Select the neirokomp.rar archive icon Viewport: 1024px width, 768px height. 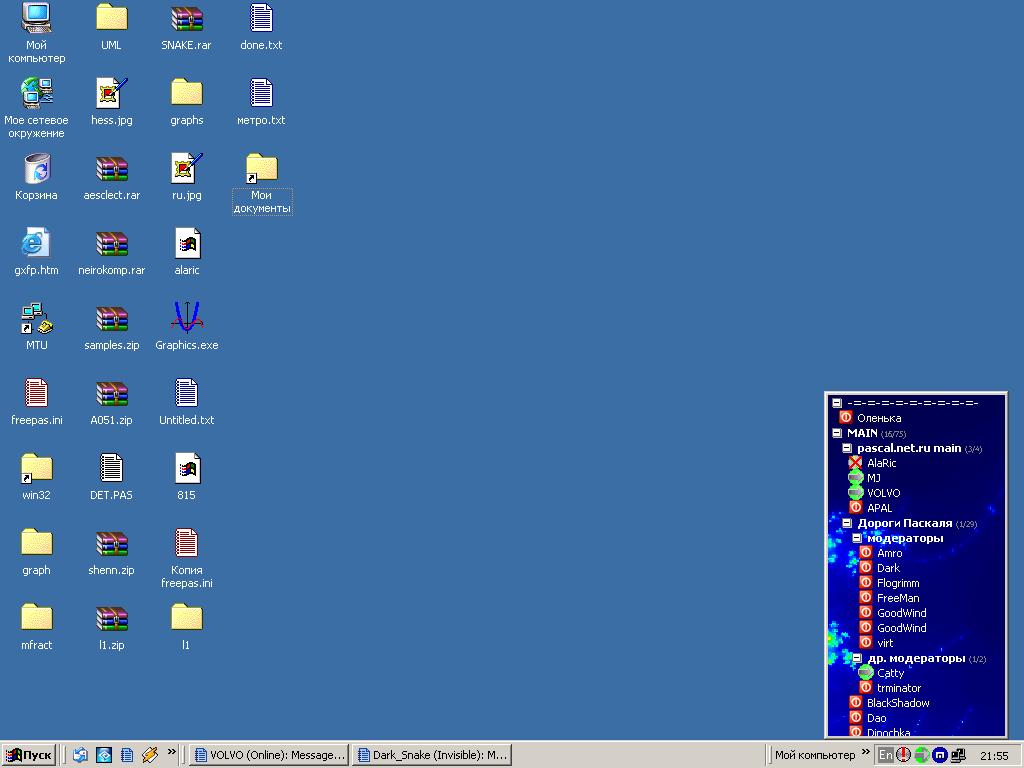pyautogui.click(x=111, y=244)
